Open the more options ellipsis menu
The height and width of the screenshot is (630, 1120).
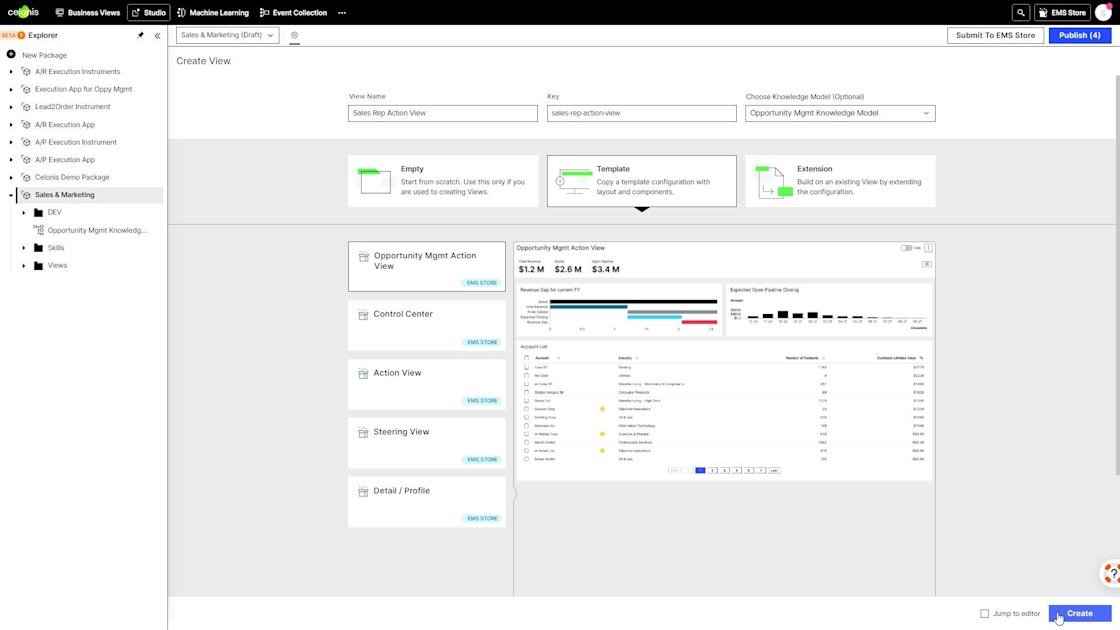coord(342,12)
